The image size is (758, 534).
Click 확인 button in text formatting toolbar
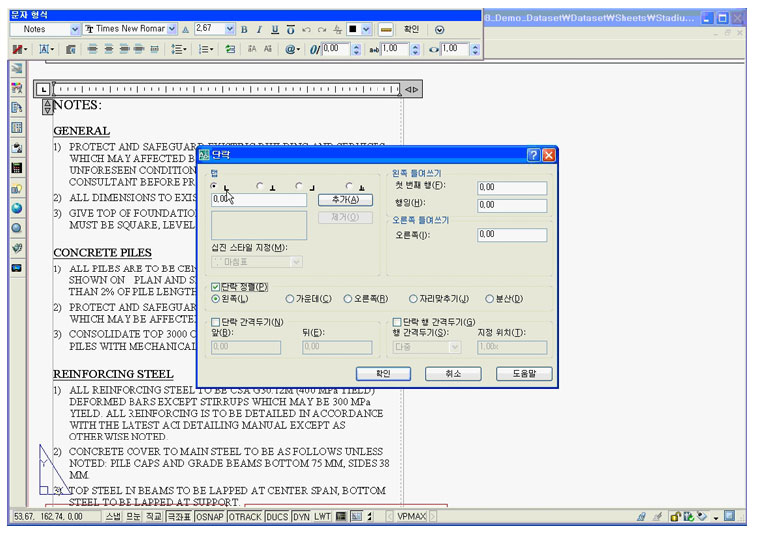pyautogui.click(x=411, y=29)
